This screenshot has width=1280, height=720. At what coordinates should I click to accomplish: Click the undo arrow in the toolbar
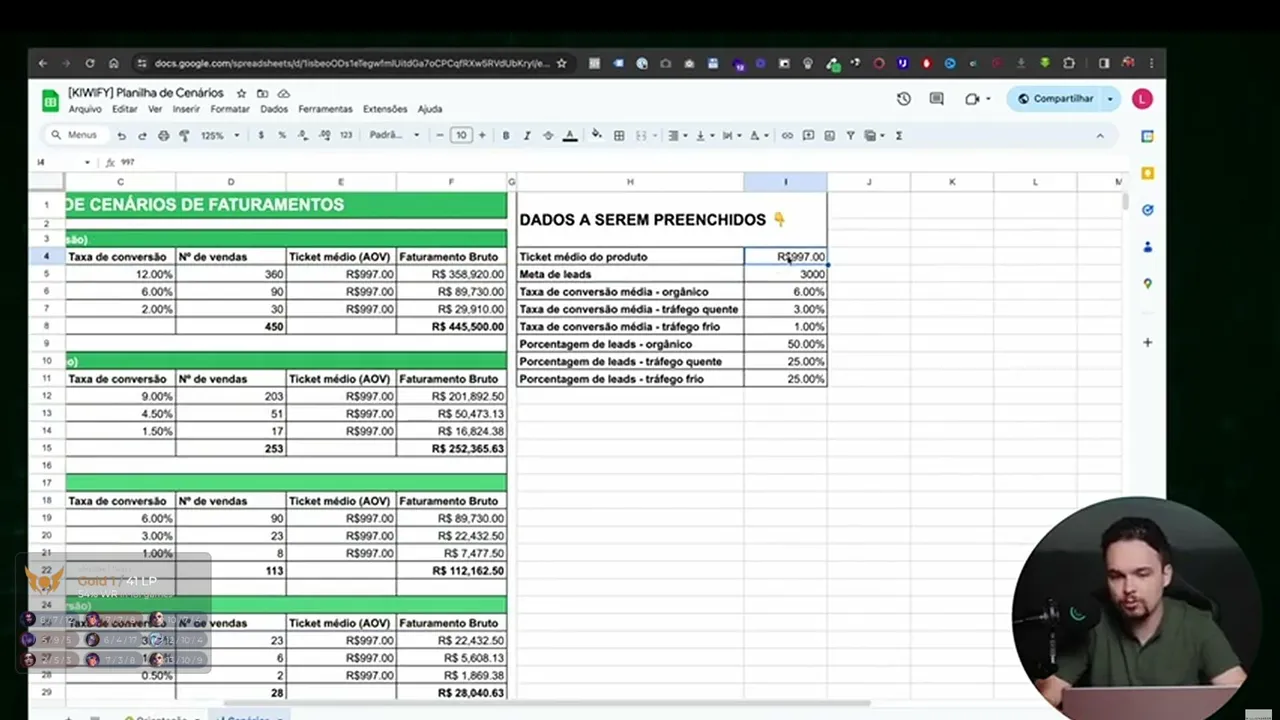point(121,135)
